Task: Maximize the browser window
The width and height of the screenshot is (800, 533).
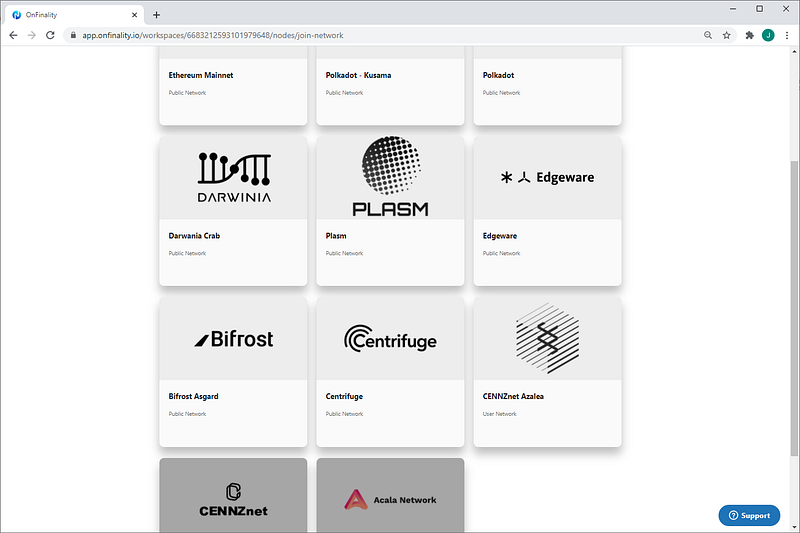Action: pyautogui.click(x=760, y=9)
